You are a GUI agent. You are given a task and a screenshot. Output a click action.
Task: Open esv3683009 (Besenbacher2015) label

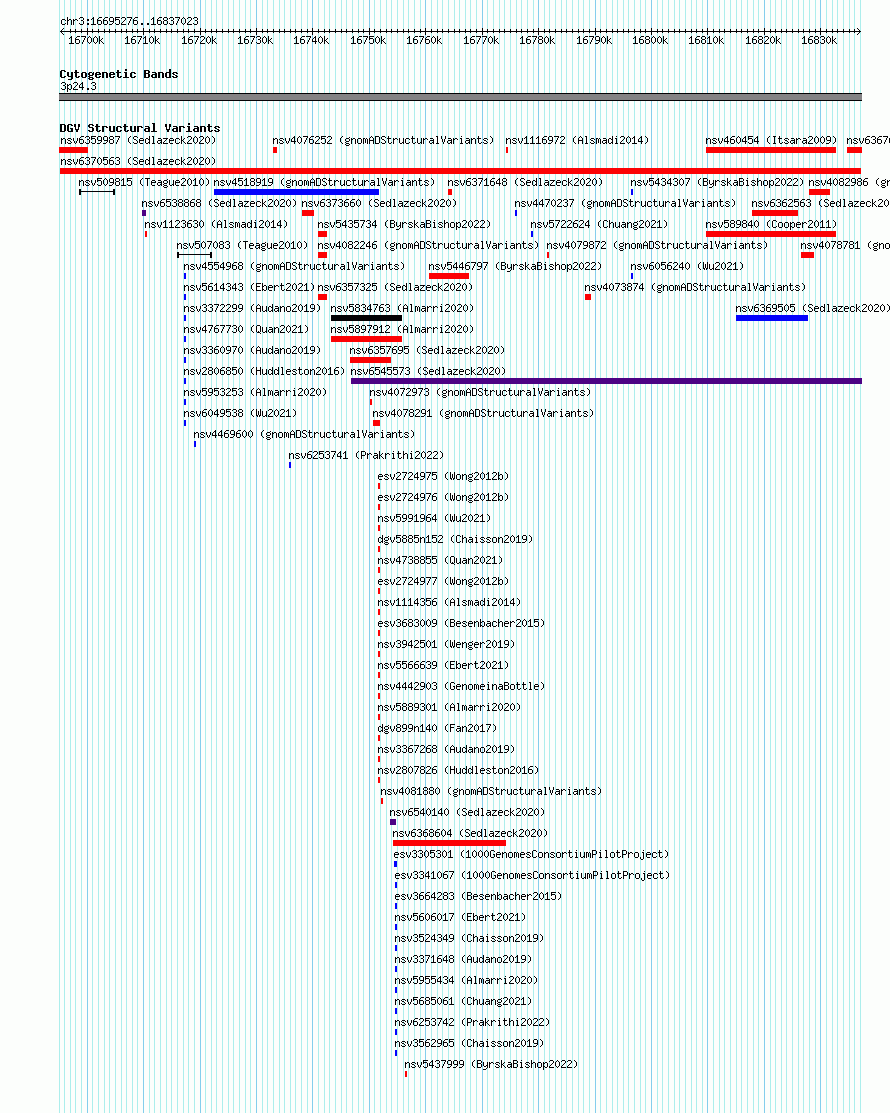coord(461,623)
